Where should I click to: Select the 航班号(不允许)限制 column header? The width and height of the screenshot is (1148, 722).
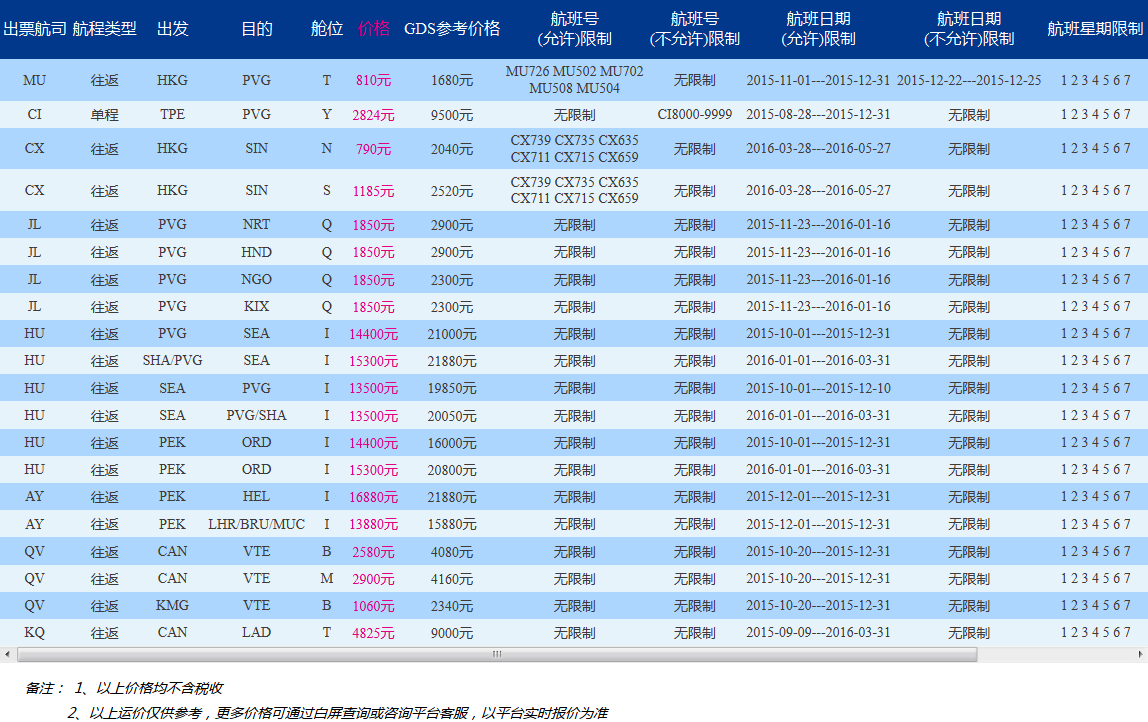pos(695,29)
